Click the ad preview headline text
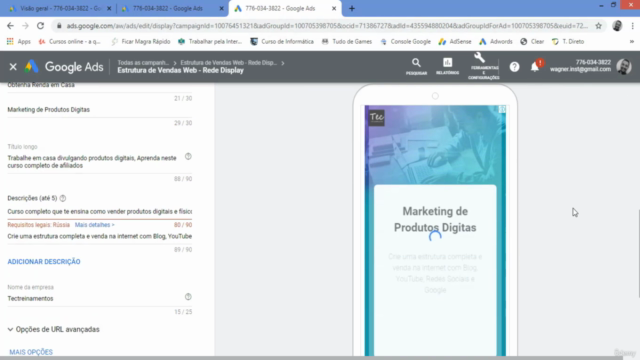The height and width of the screenshot is (360, 640). click(x=435, y=220)
